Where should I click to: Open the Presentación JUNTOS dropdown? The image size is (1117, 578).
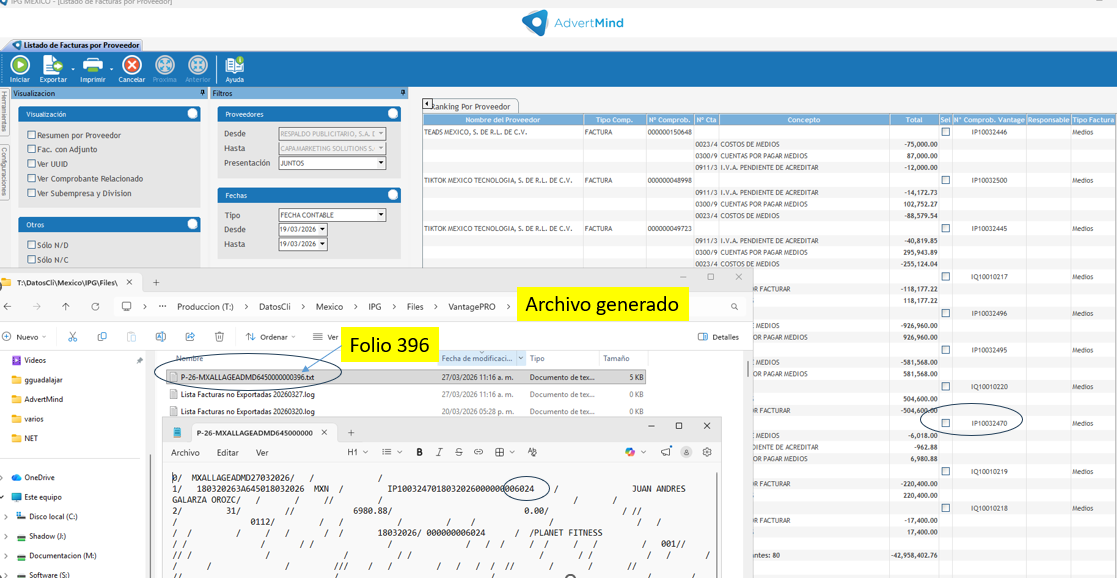(x=381, y=162)
